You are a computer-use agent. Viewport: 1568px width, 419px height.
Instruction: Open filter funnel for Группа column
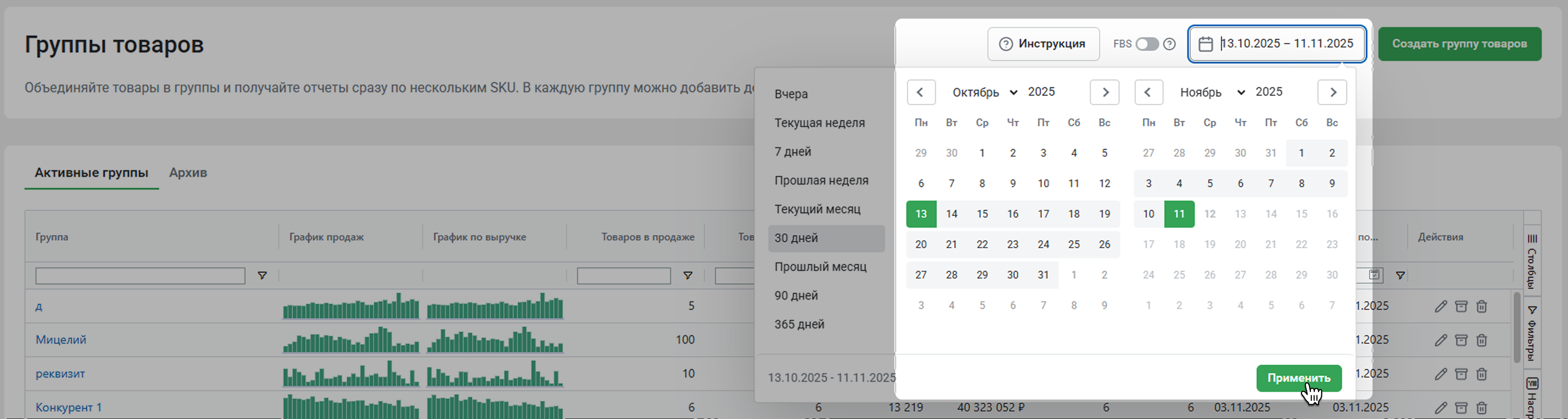[262, 276]
